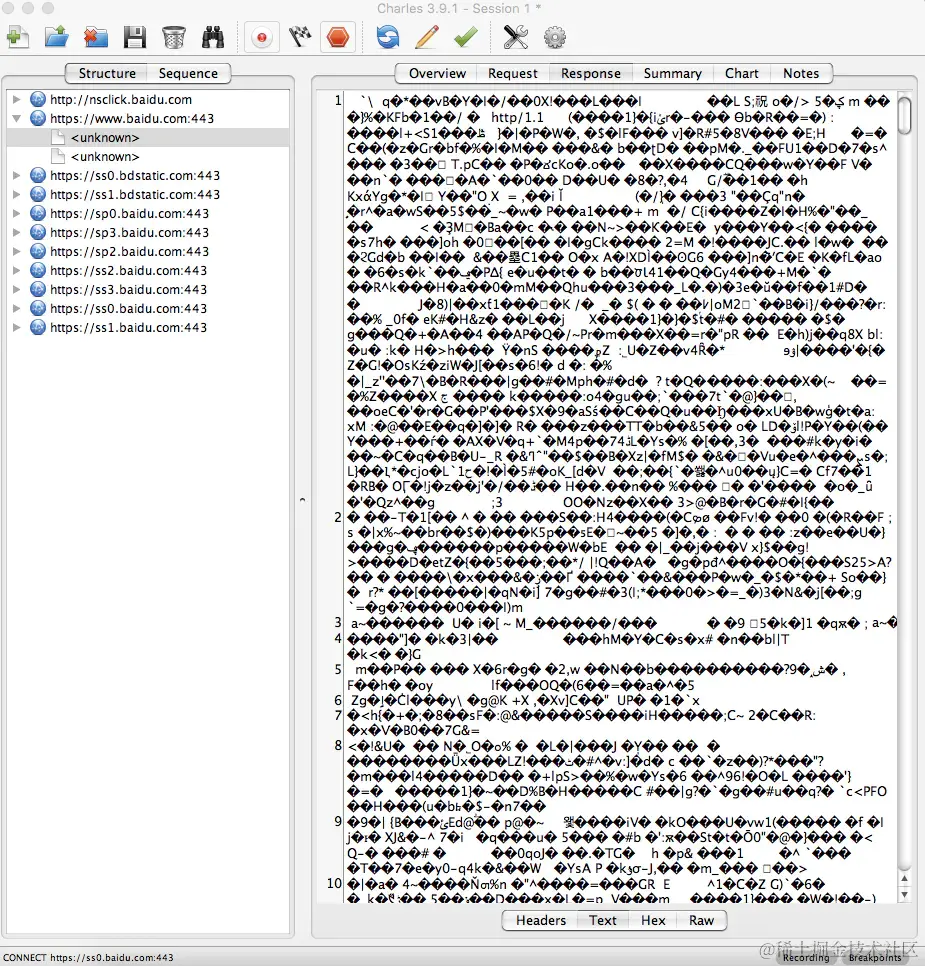
Task: Click globe icon for ss1.baidu.com:443
Action: click(38, 328)
